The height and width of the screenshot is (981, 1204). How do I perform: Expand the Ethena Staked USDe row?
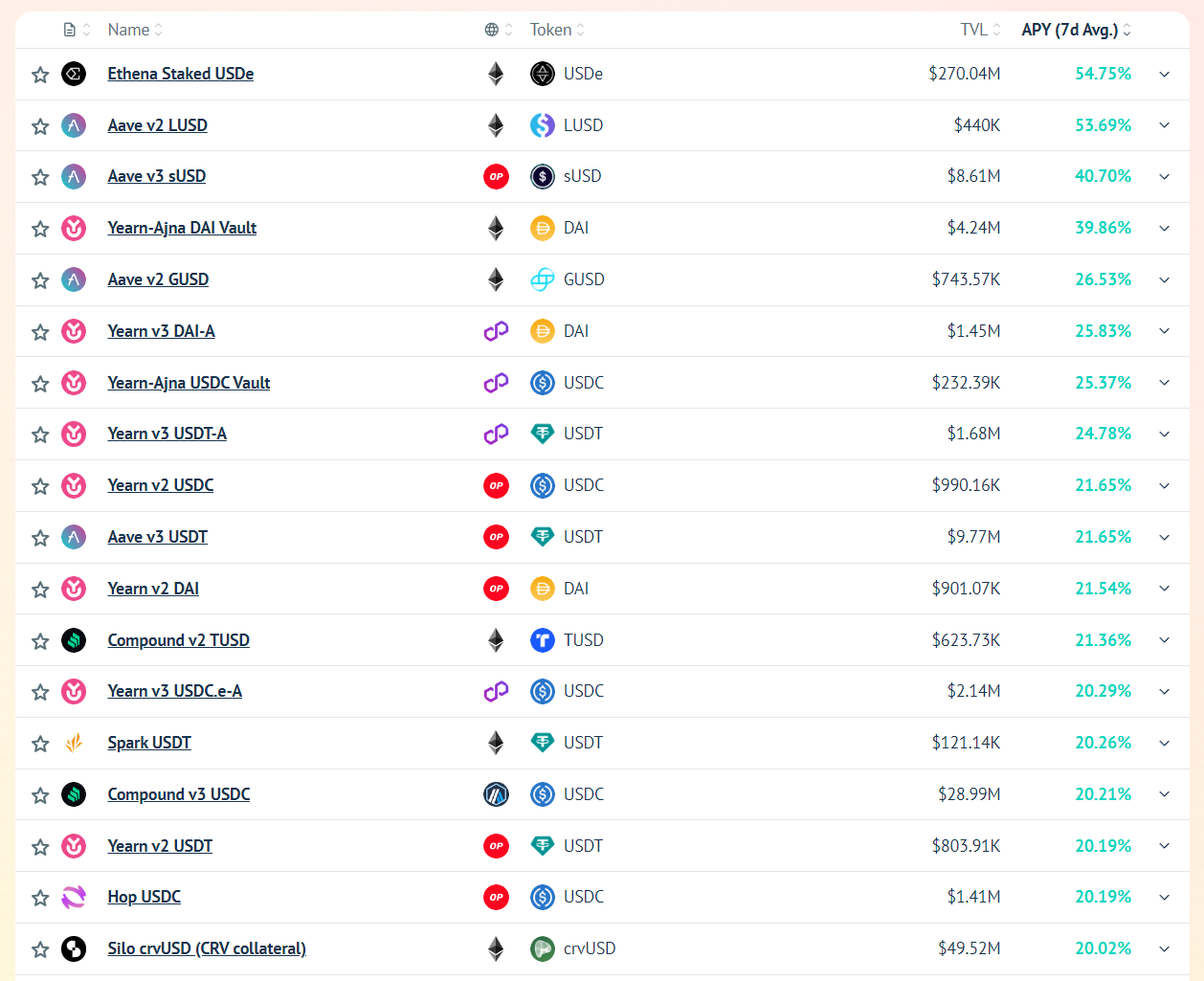[x=1165, y=75]
